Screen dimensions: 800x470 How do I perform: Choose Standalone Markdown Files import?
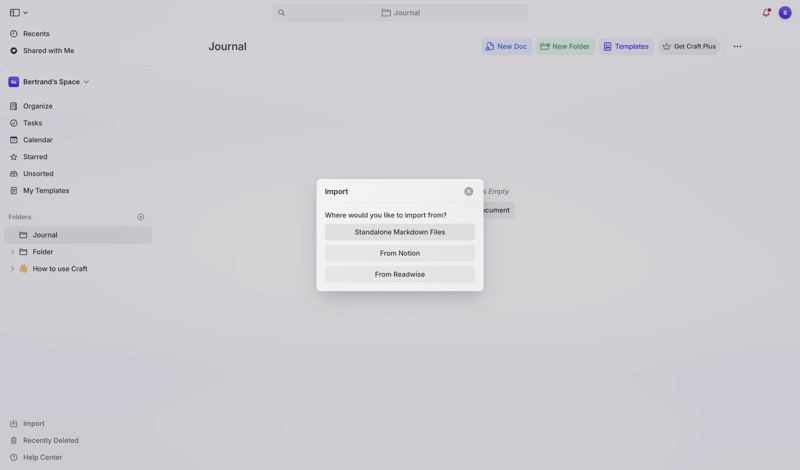399,232
